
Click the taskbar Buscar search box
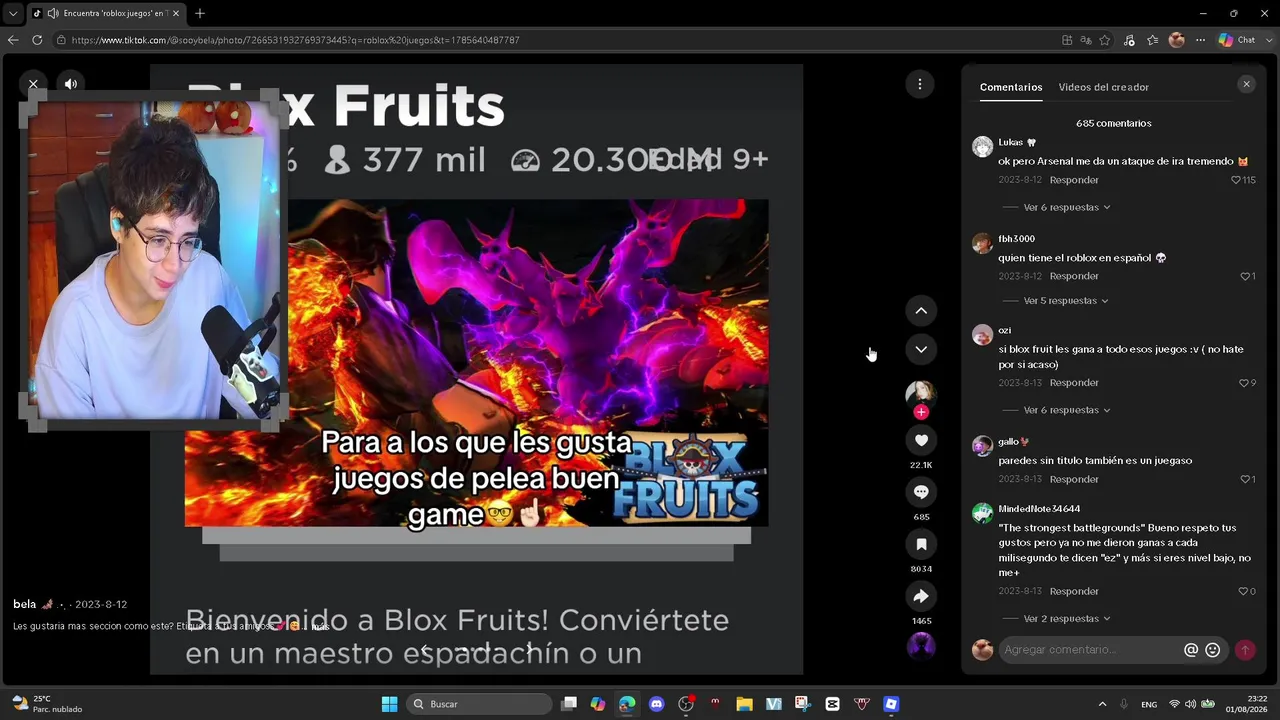[481, 704]
